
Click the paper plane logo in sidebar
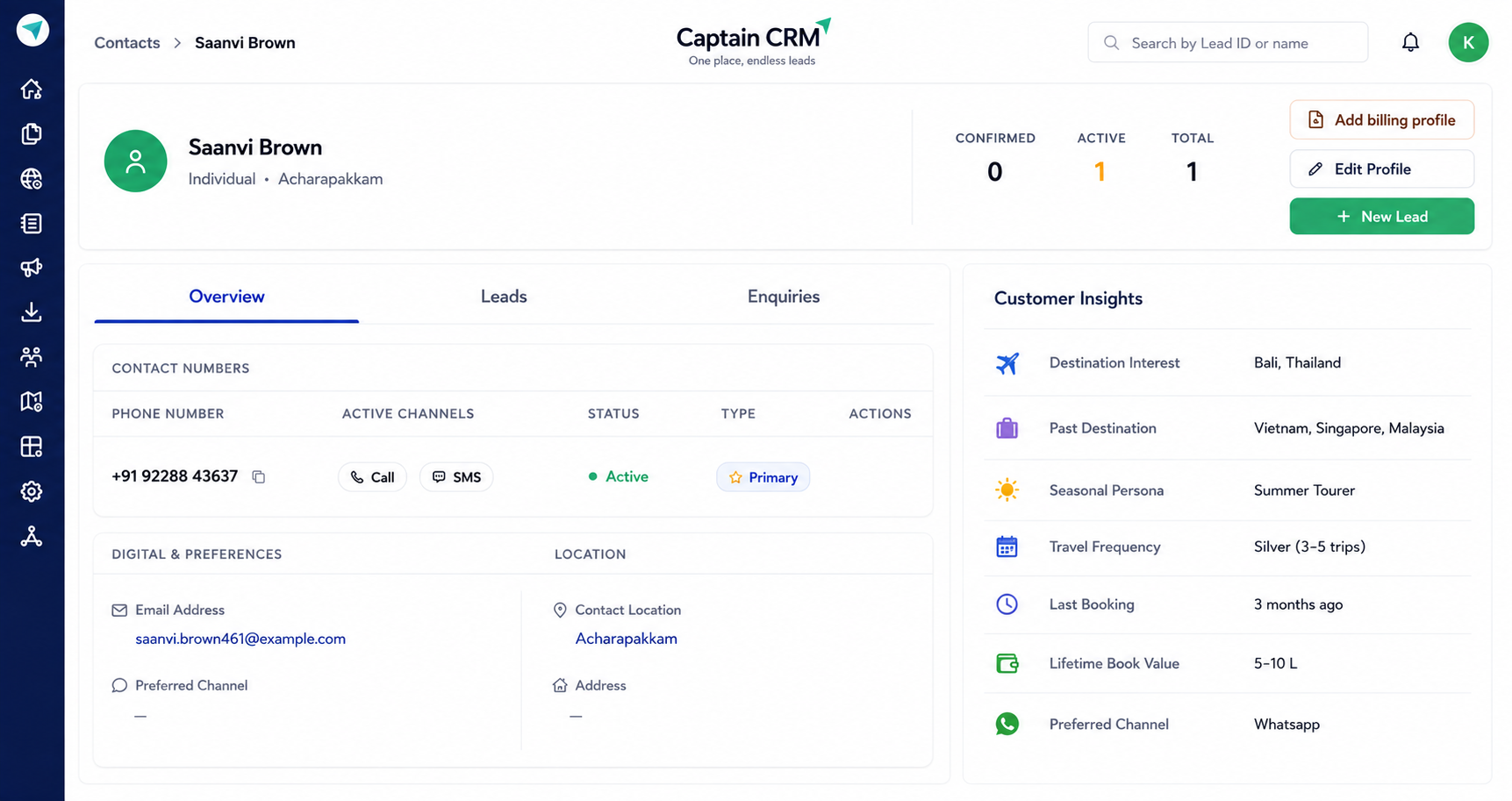click(32, 30)
